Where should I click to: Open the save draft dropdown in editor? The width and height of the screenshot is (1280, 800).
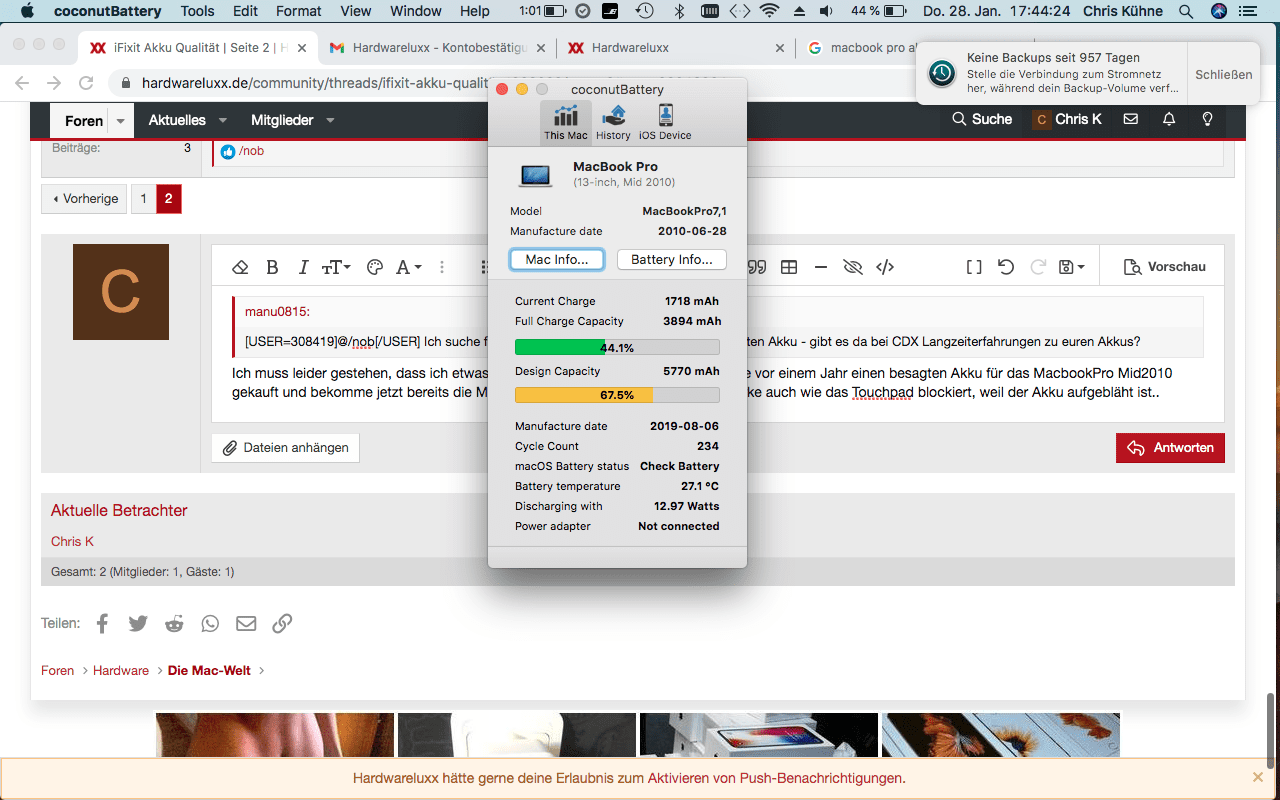click(x=1072, y=267)
